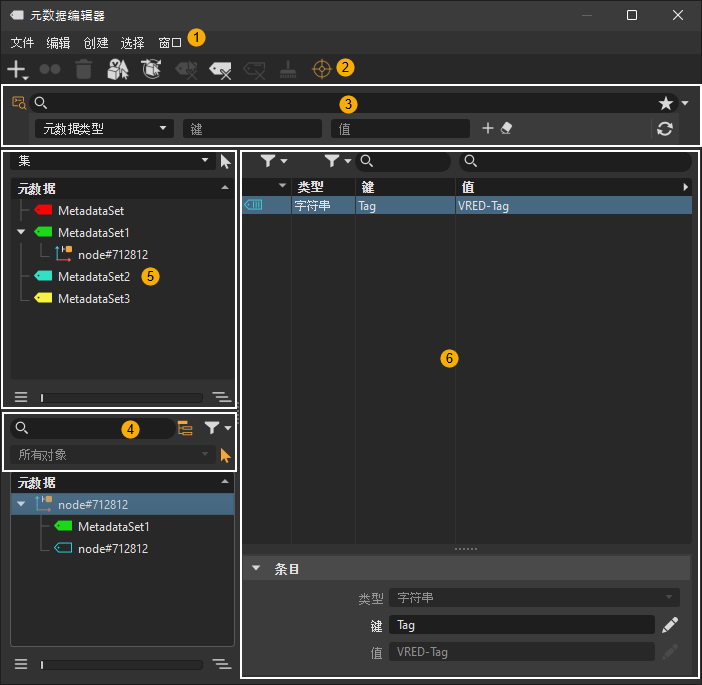The height and width of the screenshot is (685, 702).
Task: Toggle the orange advanced search icon
Action: point(19,103)
